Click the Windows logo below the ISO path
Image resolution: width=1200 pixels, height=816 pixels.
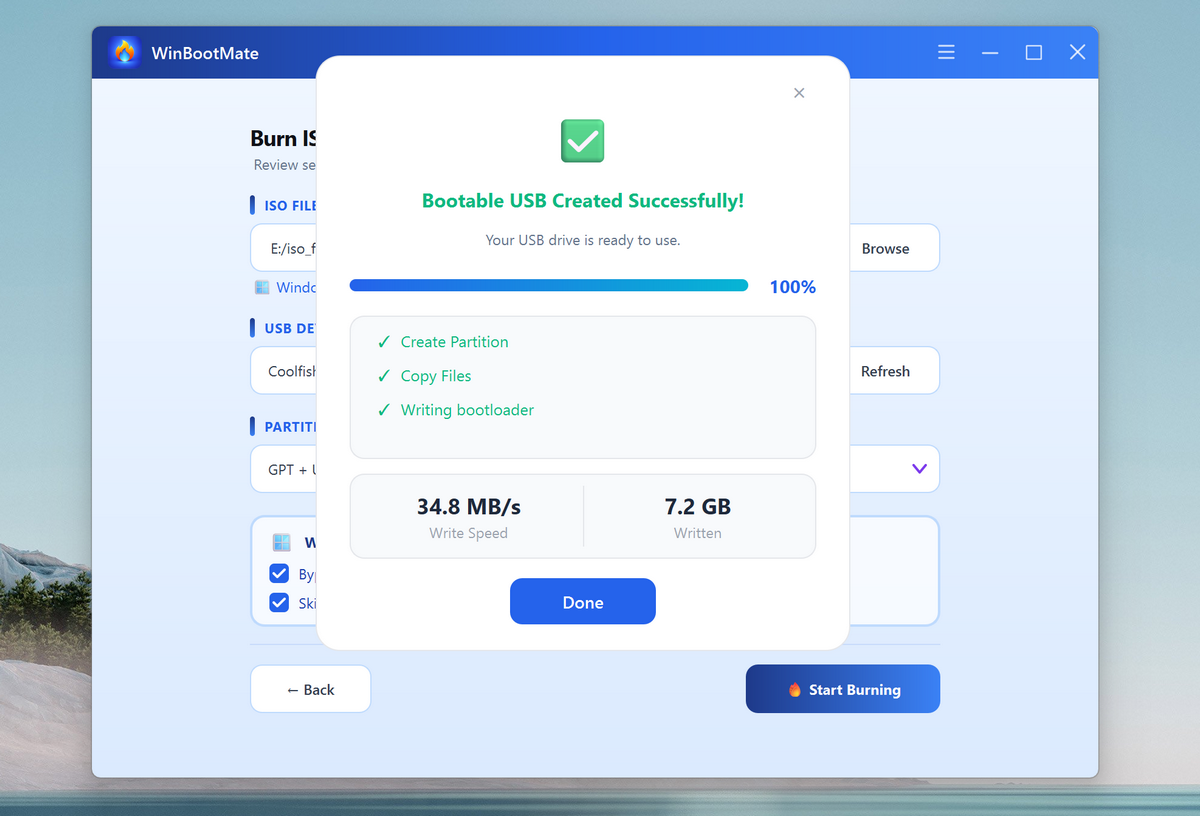(262, 287)
